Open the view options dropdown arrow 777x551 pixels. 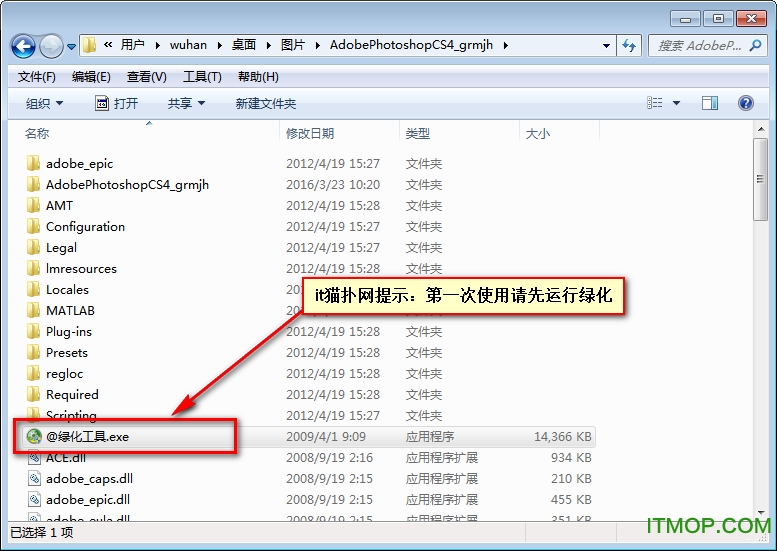click(677, 103)
